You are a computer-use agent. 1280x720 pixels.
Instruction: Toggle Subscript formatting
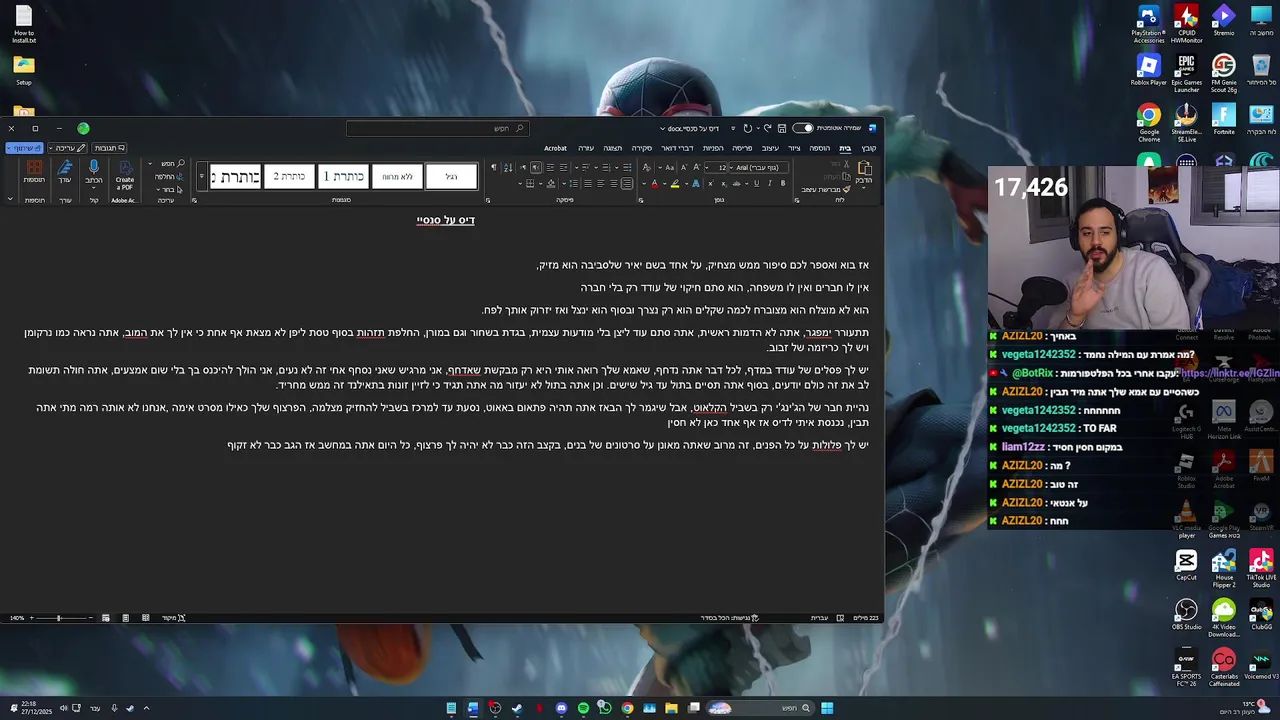(724, 184)
